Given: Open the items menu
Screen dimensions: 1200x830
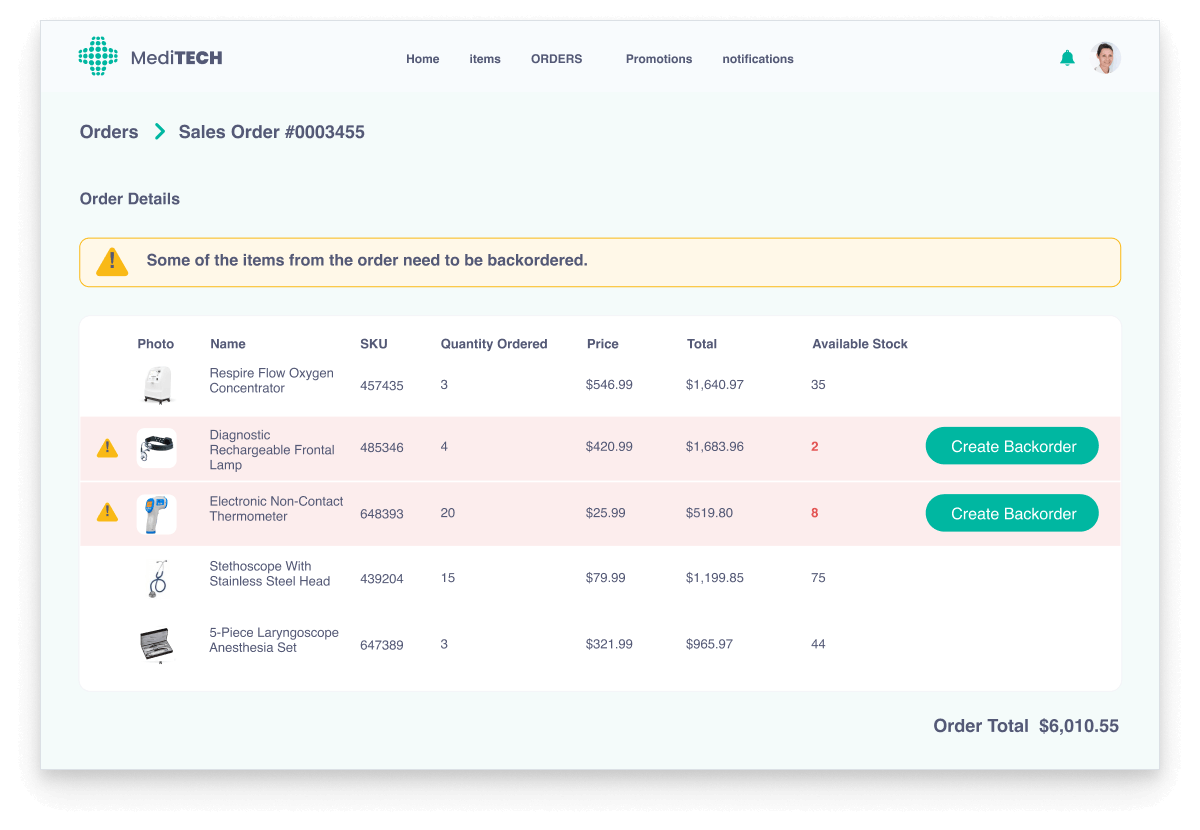Looking at the screenshot, I should (x=485, y=59).
